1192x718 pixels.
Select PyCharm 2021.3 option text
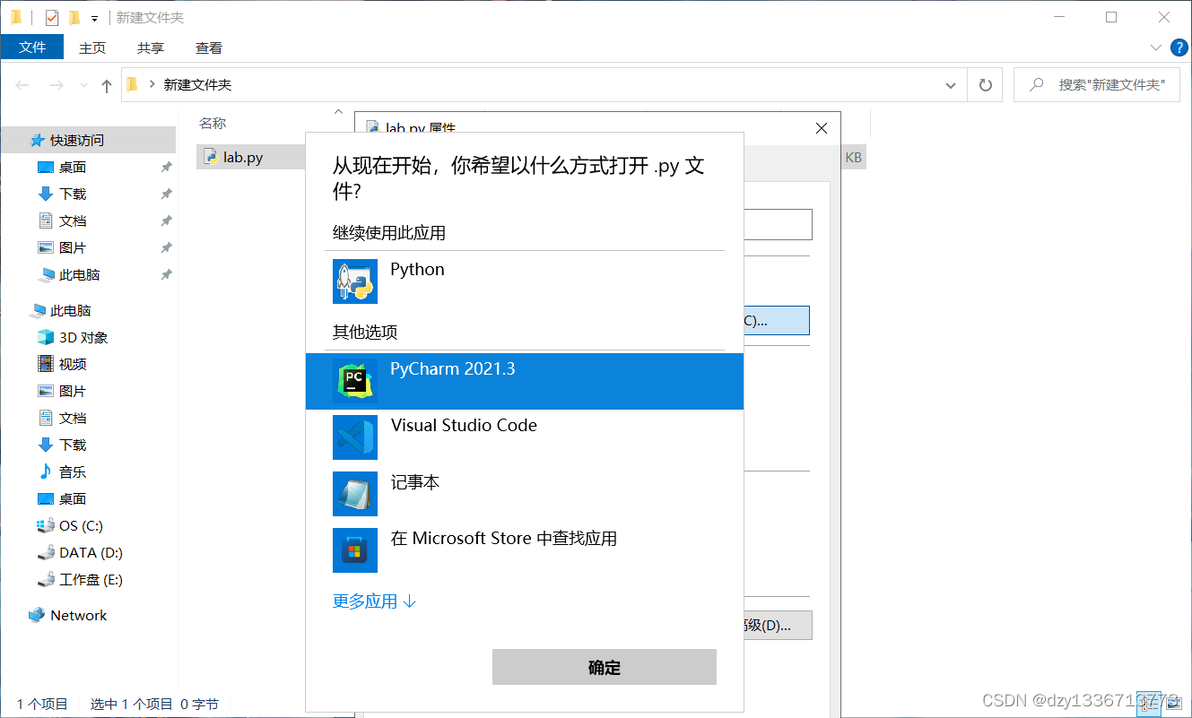point(452,369)
